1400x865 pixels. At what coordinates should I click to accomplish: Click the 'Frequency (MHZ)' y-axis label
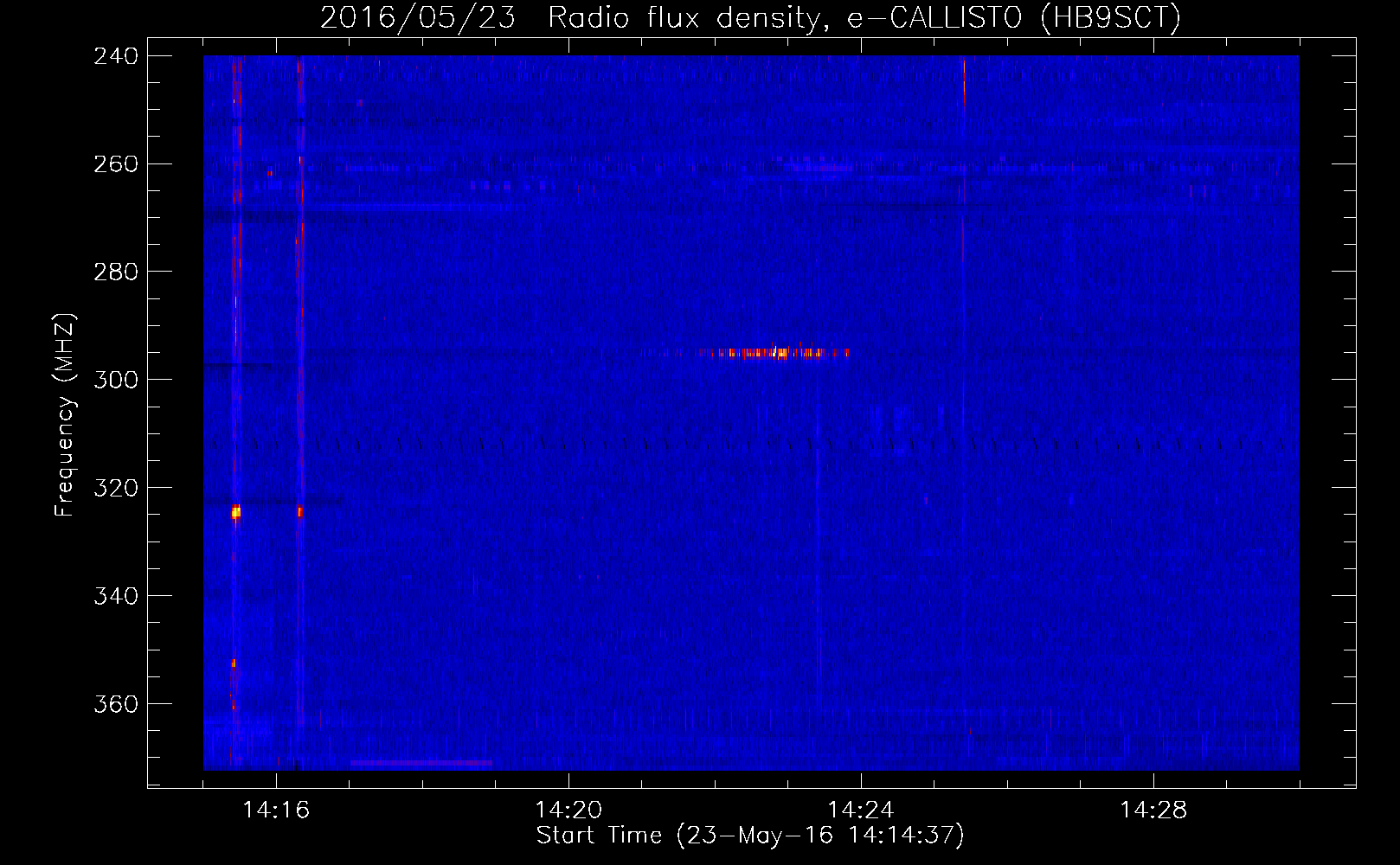[x=65, y=415]
